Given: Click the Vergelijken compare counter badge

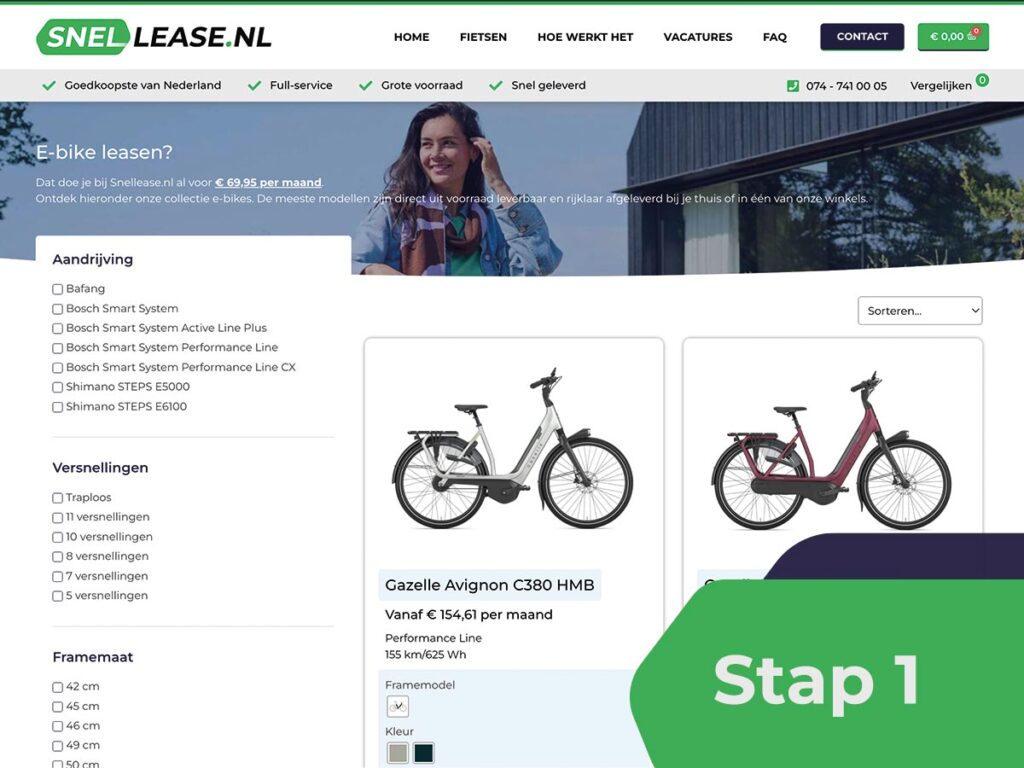Looking at the screenshot, I should pos(982,80).
